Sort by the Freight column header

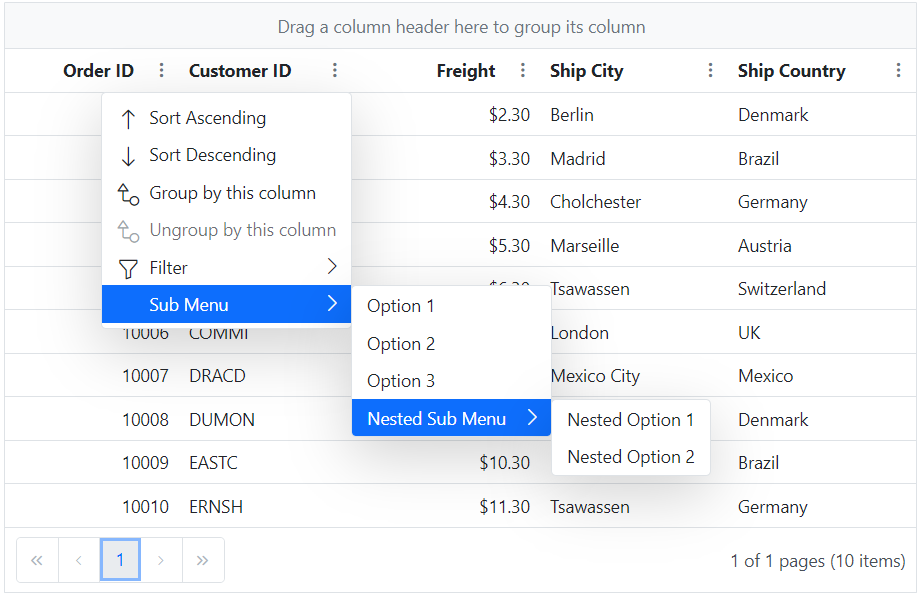point(466,70)
